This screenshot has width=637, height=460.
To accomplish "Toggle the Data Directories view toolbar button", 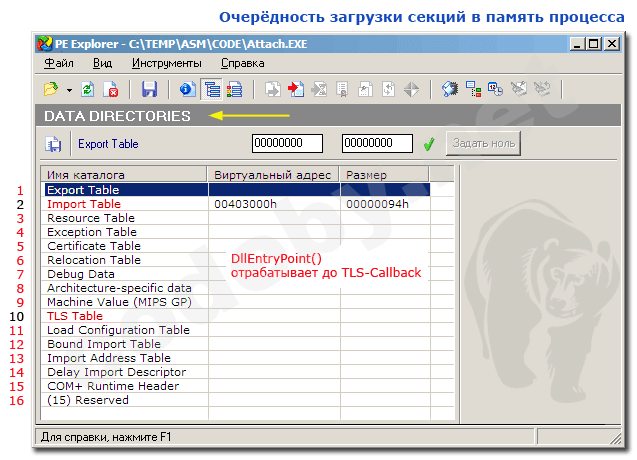I will point(211,89).
